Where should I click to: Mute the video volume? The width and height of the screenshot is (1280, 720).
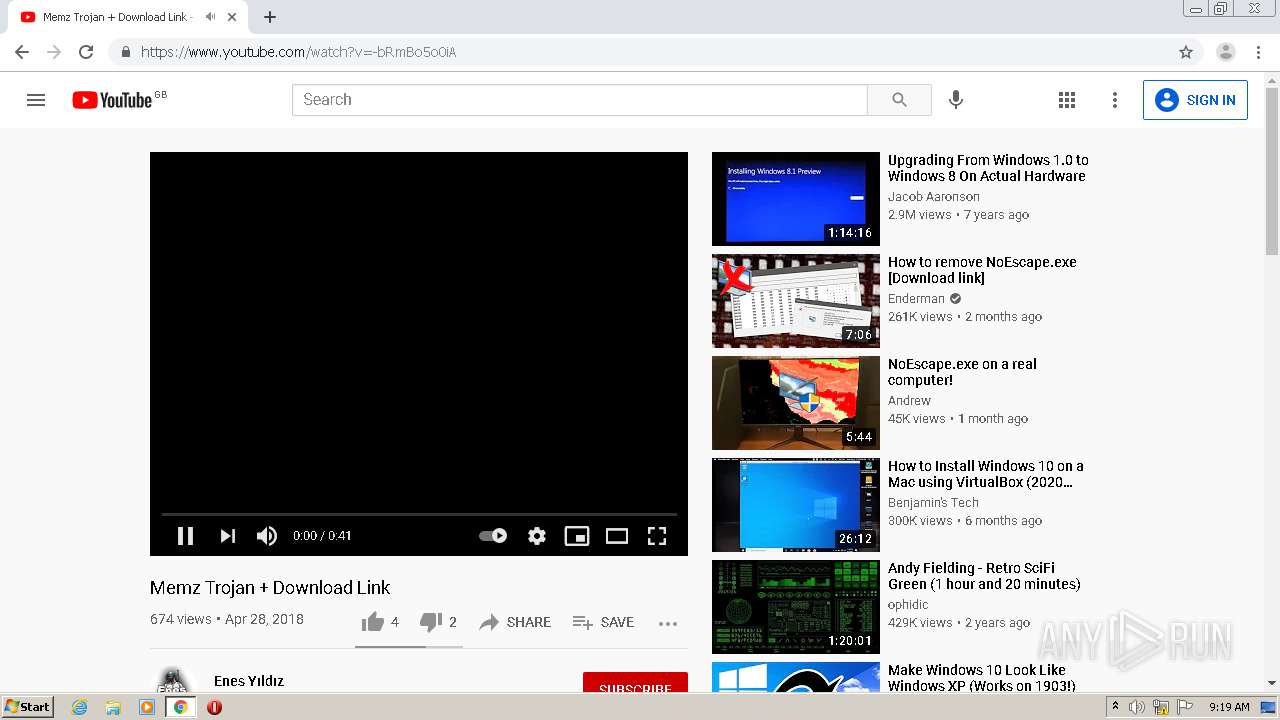click(267, 536)
